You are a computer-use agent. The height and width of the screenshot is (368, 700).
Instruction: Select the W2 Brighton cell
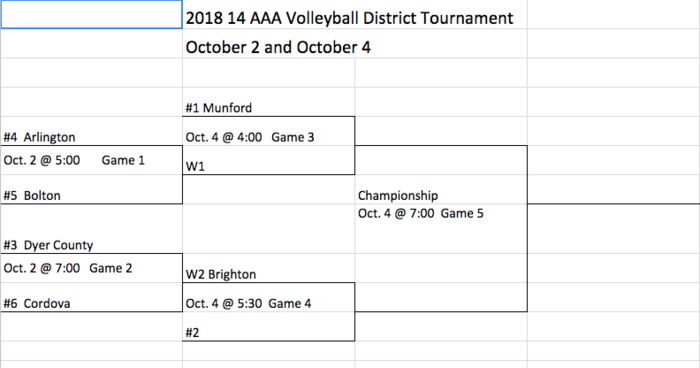(268, 268)
